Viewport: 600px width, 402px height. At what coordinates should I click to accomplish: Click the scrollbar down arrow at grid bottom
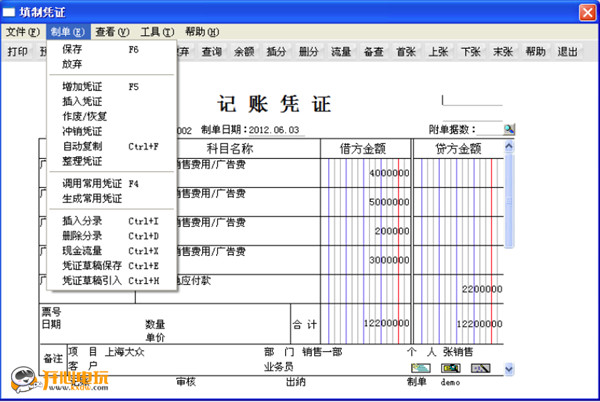pos(509,369)
